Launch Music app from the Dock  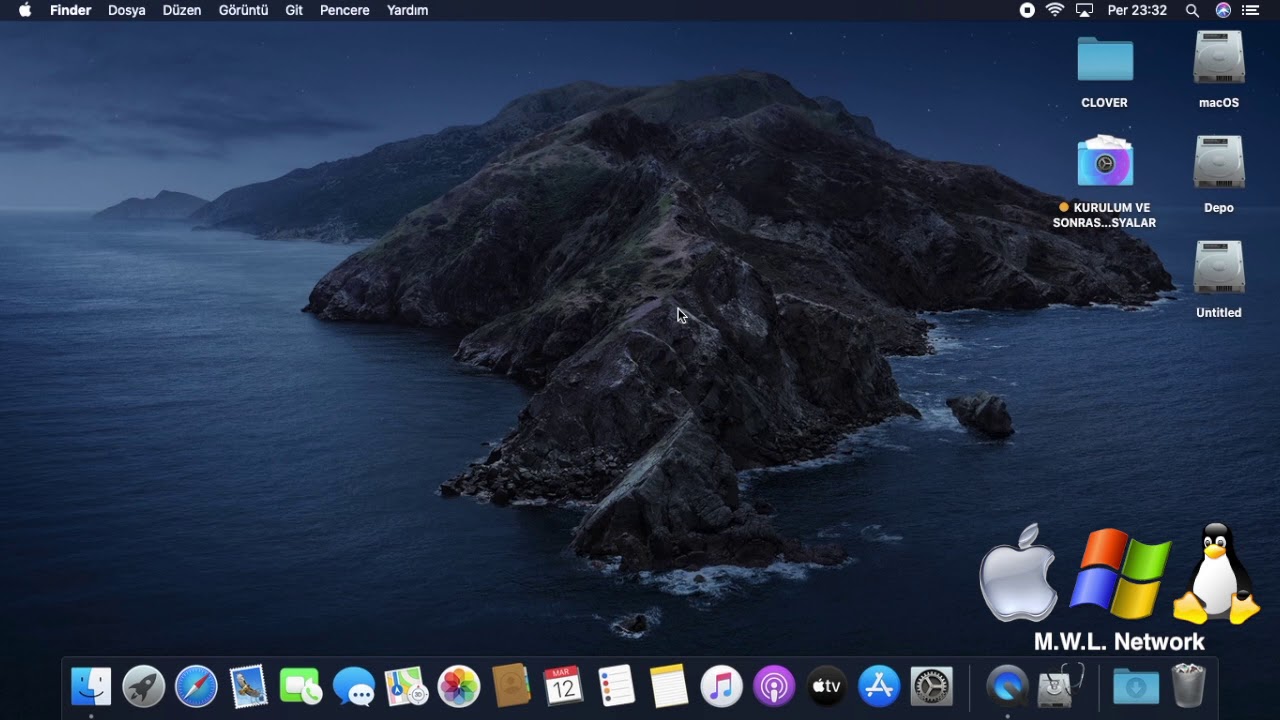click(721, 687)
